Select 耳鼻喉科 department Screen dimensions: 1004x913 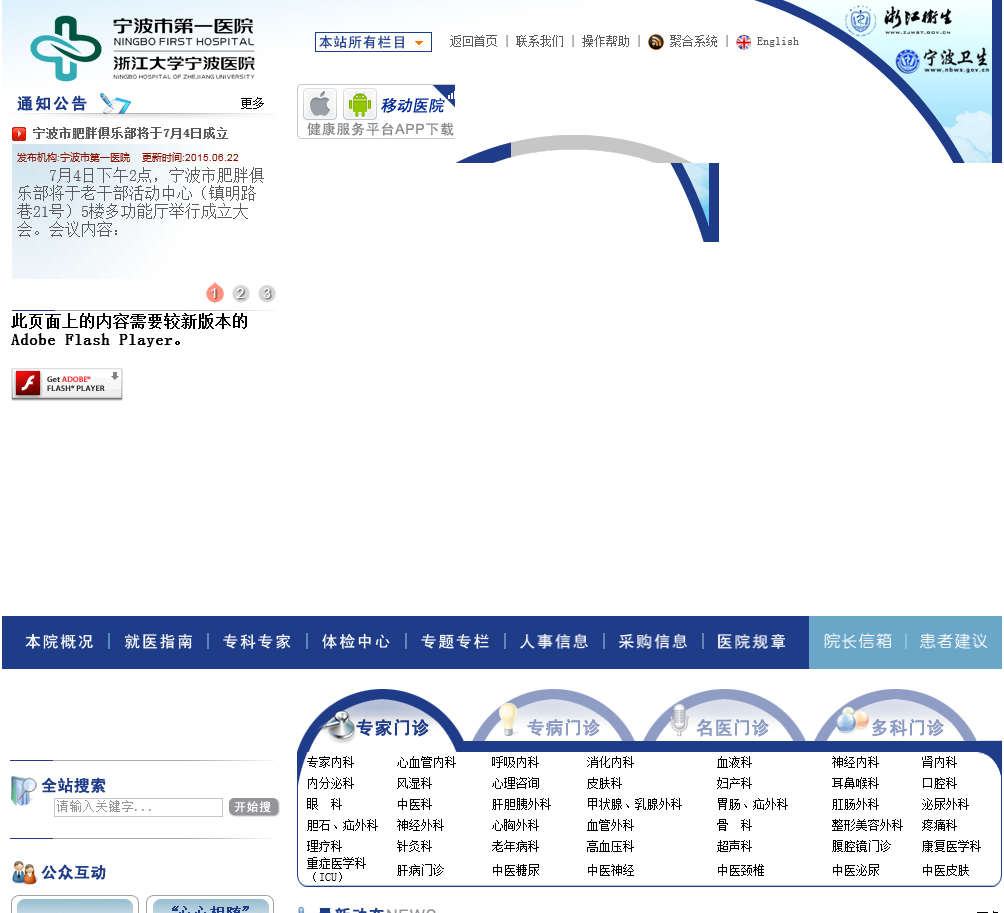855,784
